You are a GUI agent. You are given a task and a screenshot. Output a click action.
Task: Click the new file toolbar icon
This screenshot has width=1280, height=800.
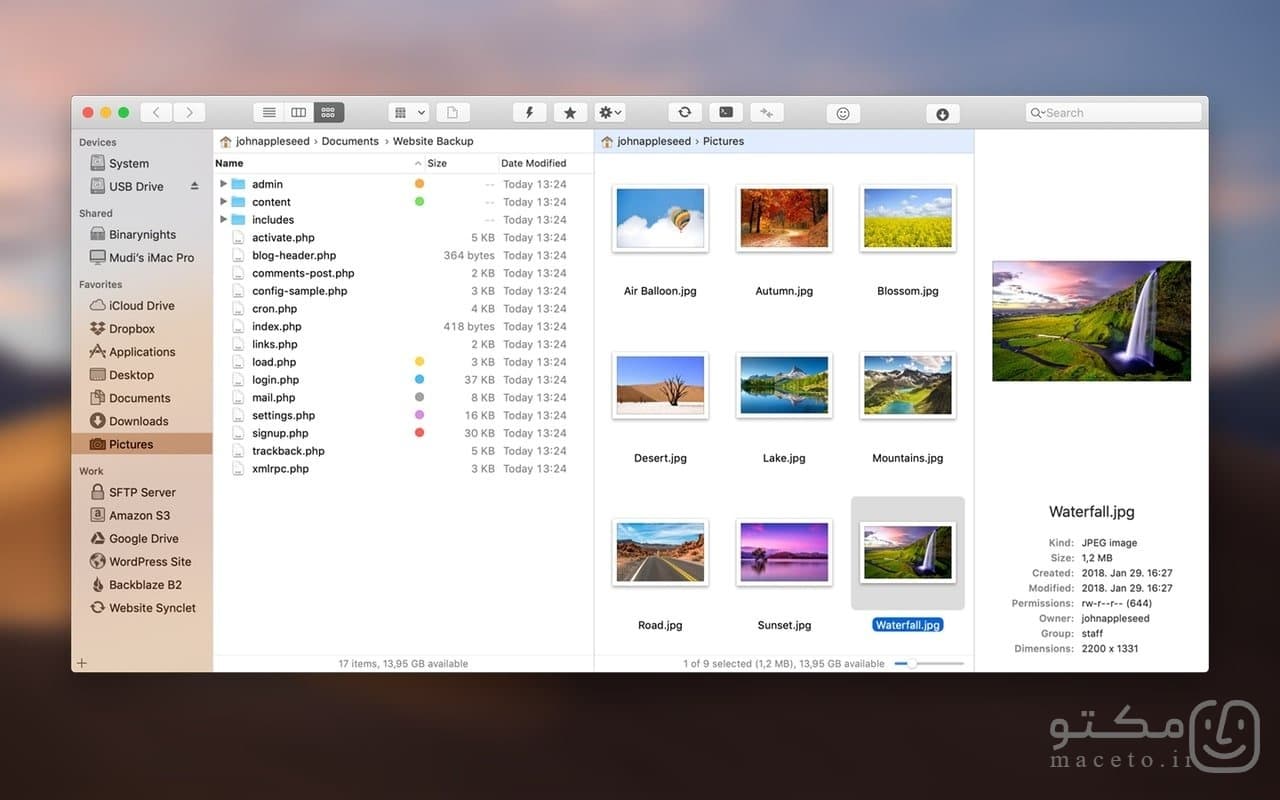452,113
